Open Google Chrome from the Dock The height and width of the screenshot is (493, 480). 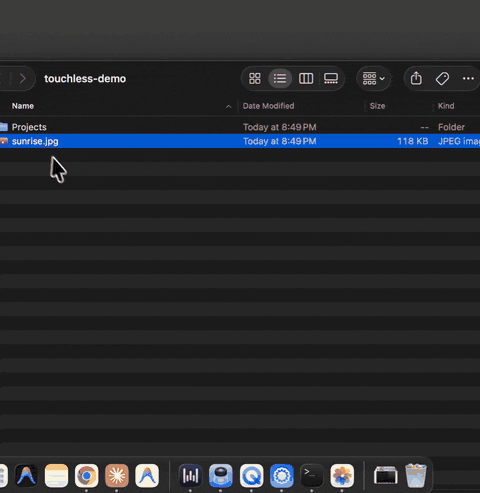(87, 475)
